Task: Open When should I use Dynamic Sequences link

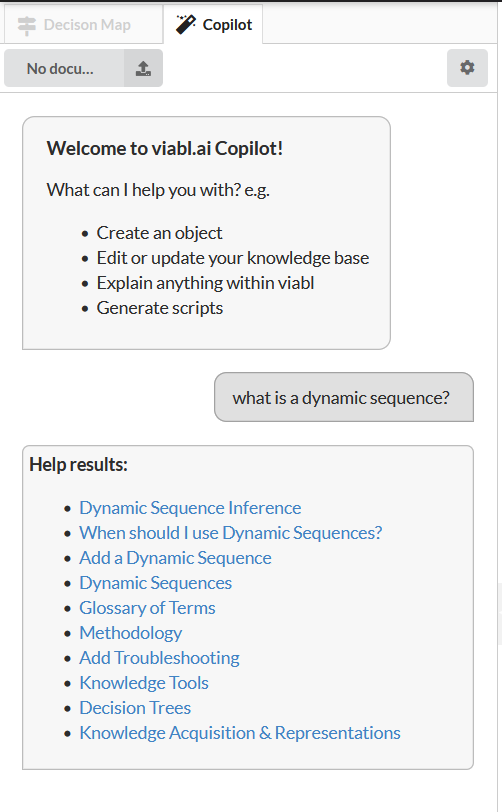Action: point(231,532)
